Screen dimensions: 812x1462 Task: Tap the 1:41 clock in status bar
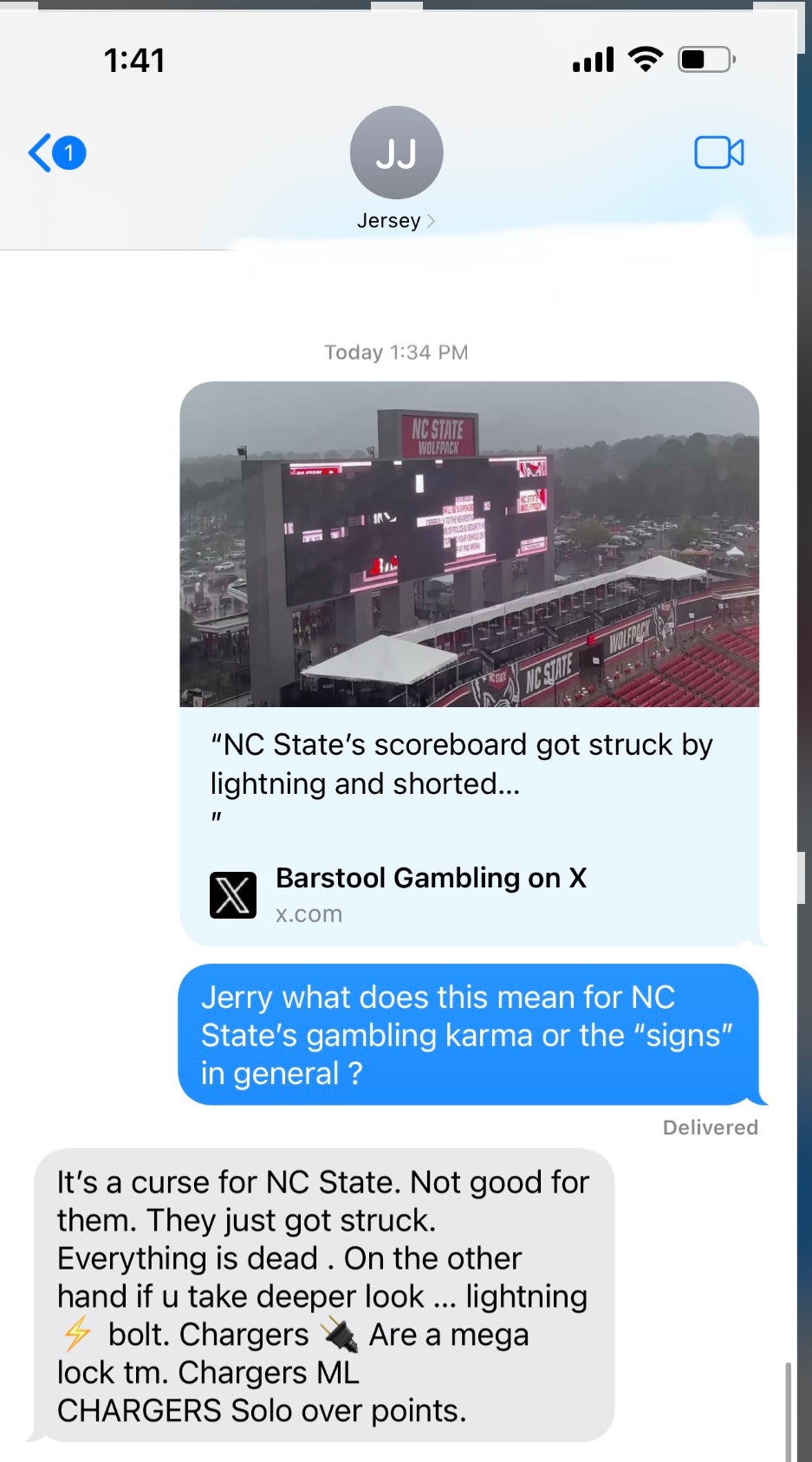(x=134, y=60)
